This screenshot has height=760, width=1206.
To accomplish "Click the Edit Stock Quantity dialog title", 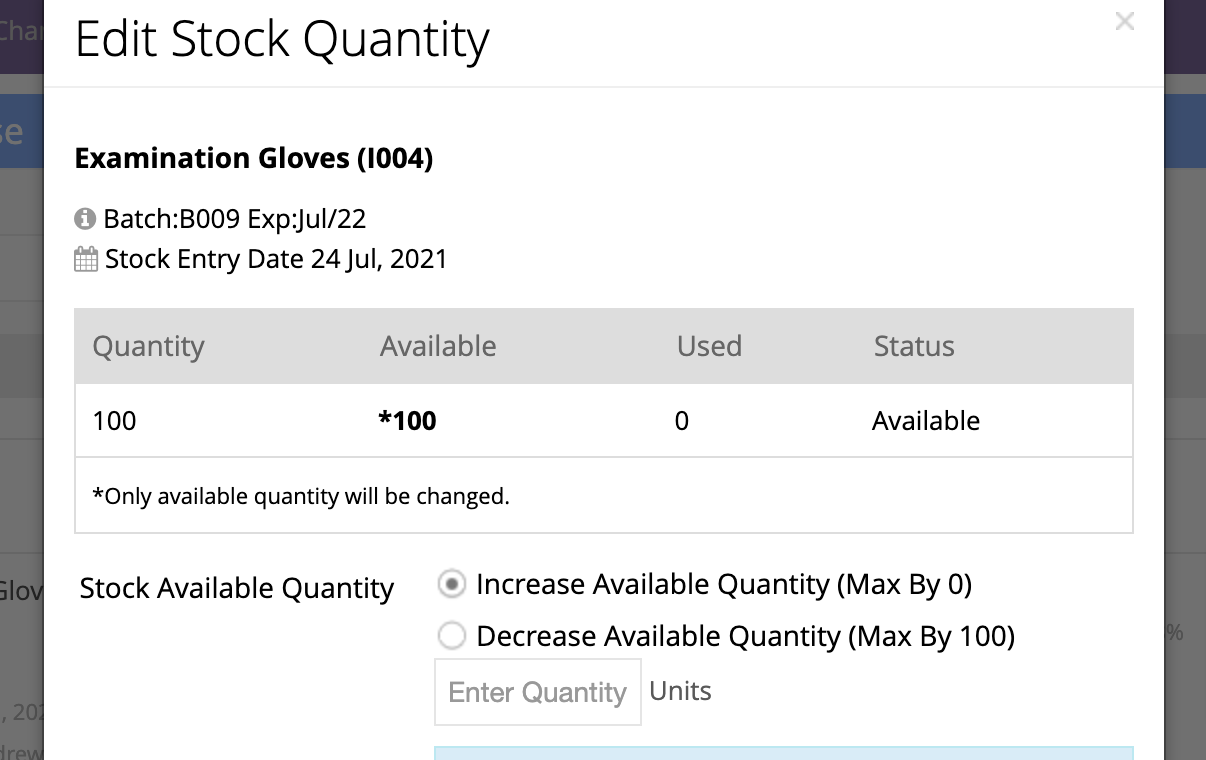I will [x=282, y=39].
